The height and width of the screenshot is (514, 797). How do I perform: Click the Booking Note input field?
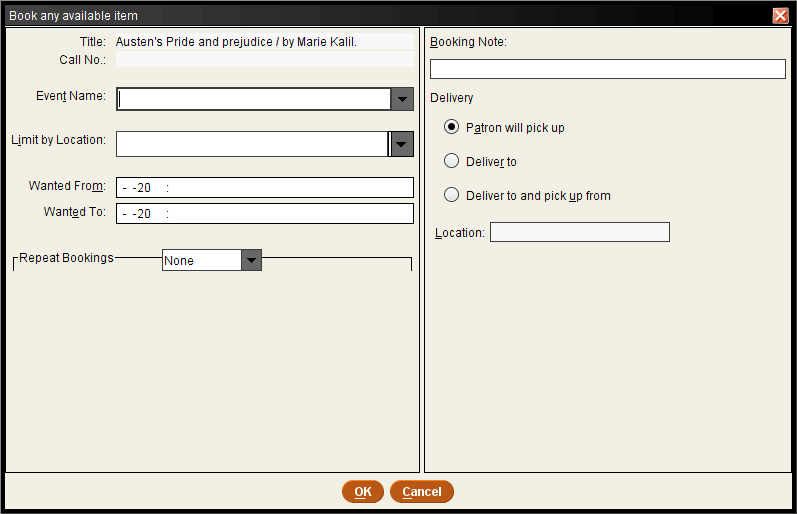click(x=608, y=69)
